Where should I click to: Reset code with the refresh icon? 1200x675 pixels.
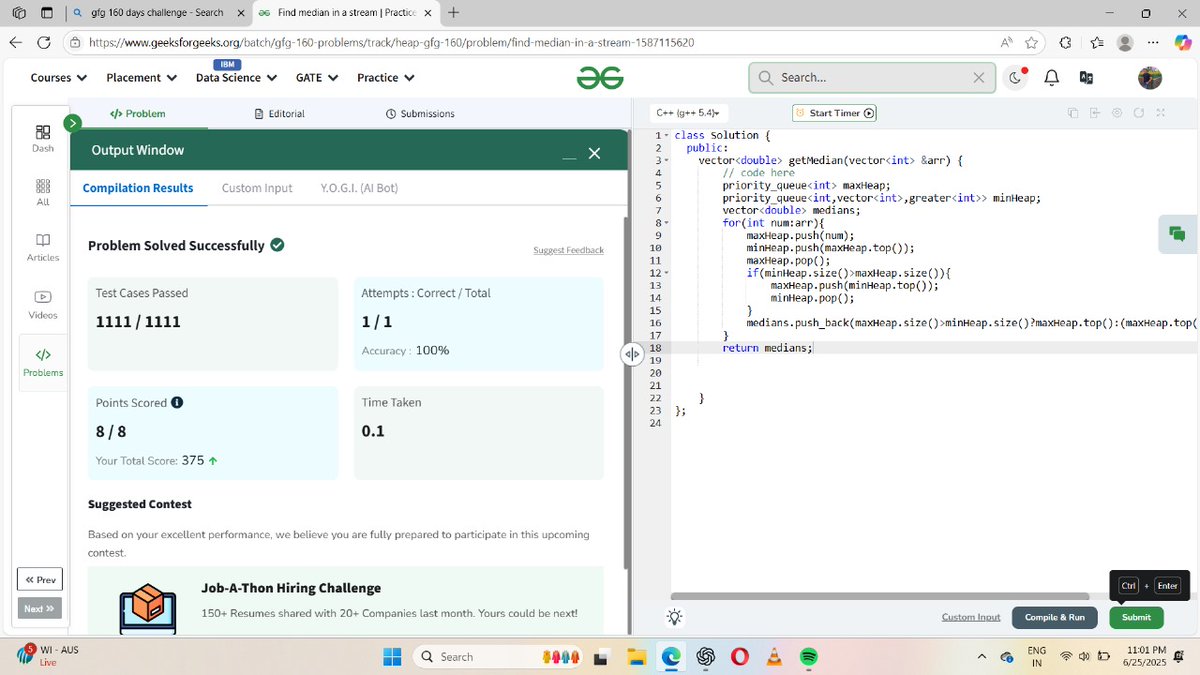pyautogui.click(x=1139, y=113)
